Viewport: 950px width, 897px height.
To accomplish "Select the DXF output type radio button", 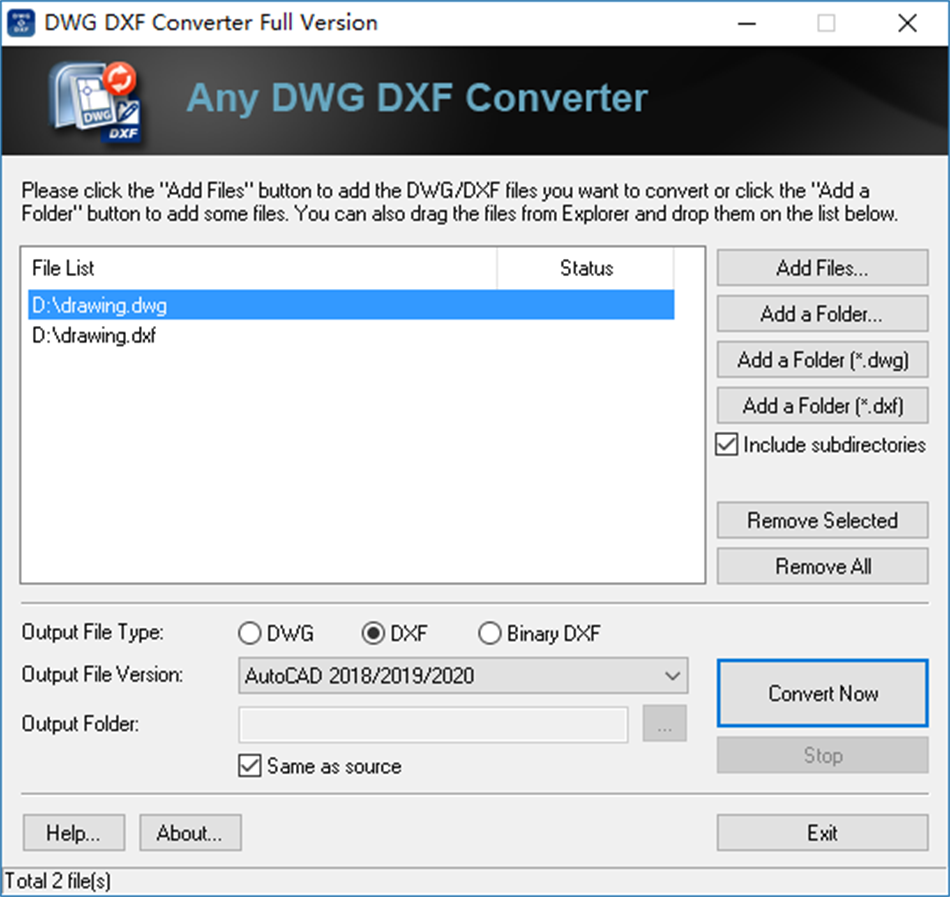I will [373, 634].
